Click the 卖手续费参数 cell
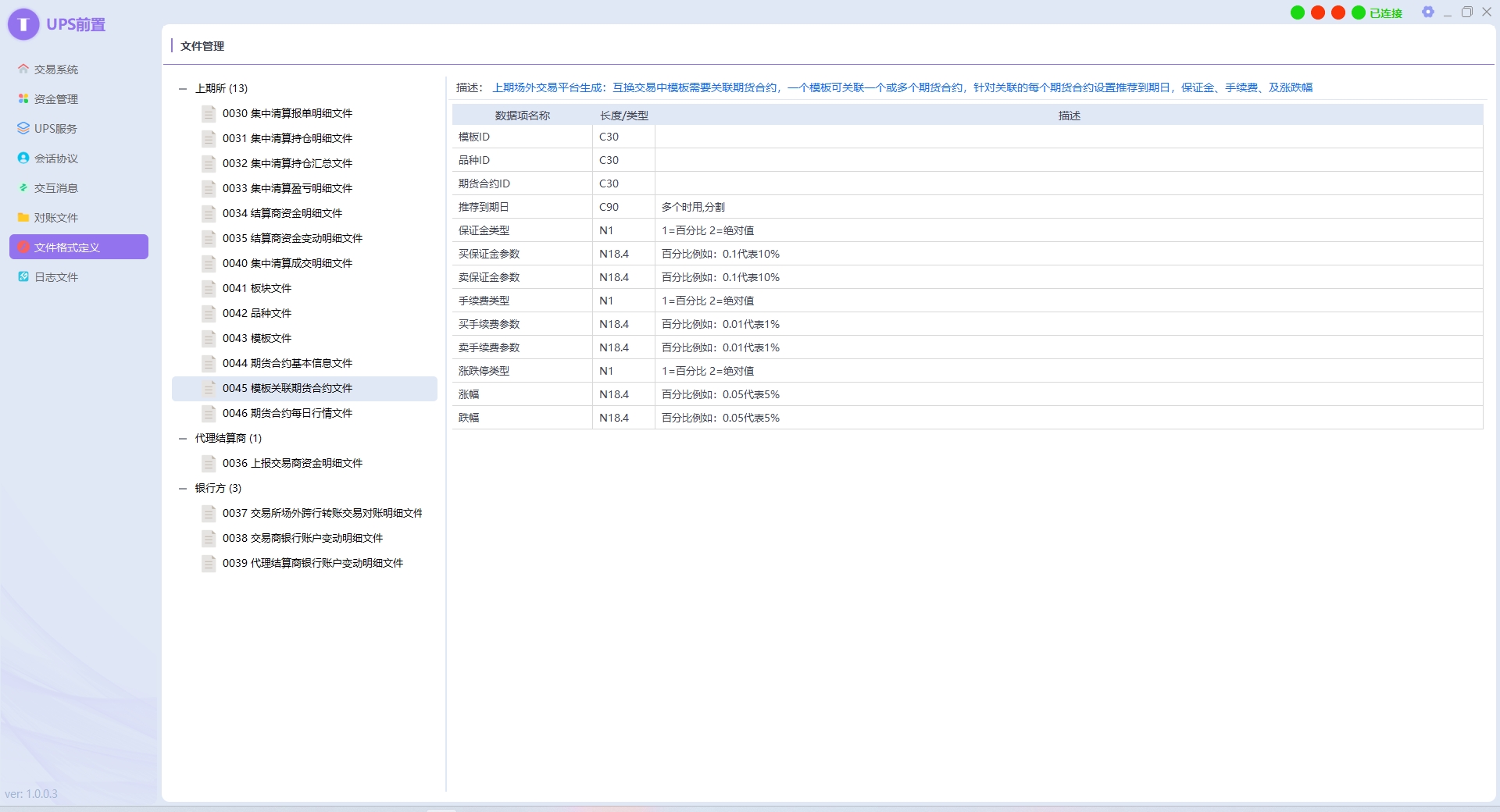 (x=523, y=347)
